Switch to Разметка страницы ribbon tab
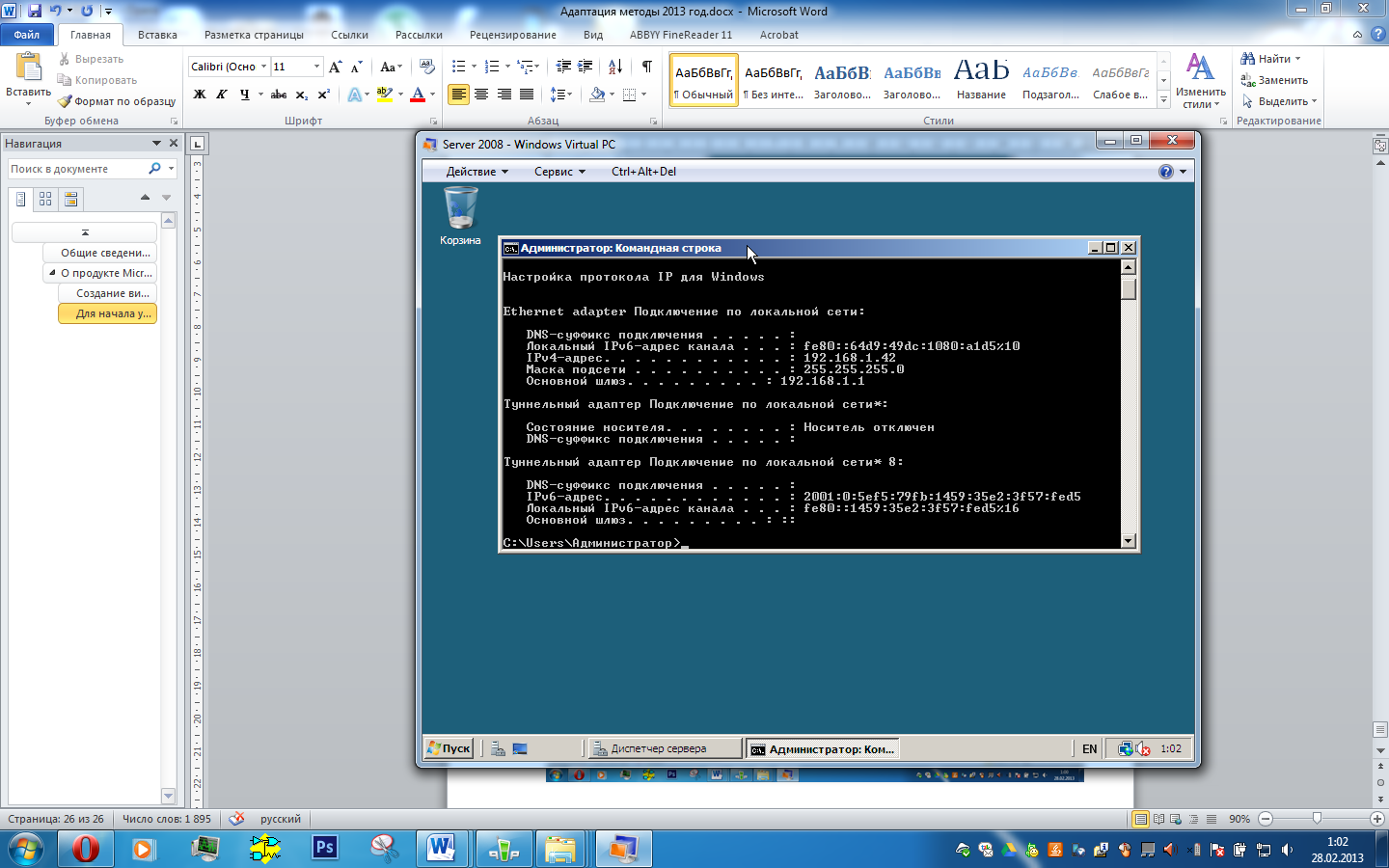The width and height of the screenshot is (1389, 868). [x=254, y=35]
